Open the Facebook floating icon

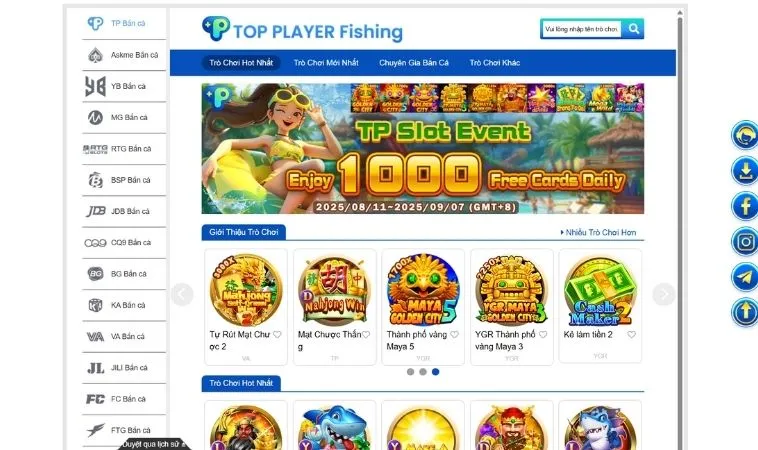(x=744, y=206)
